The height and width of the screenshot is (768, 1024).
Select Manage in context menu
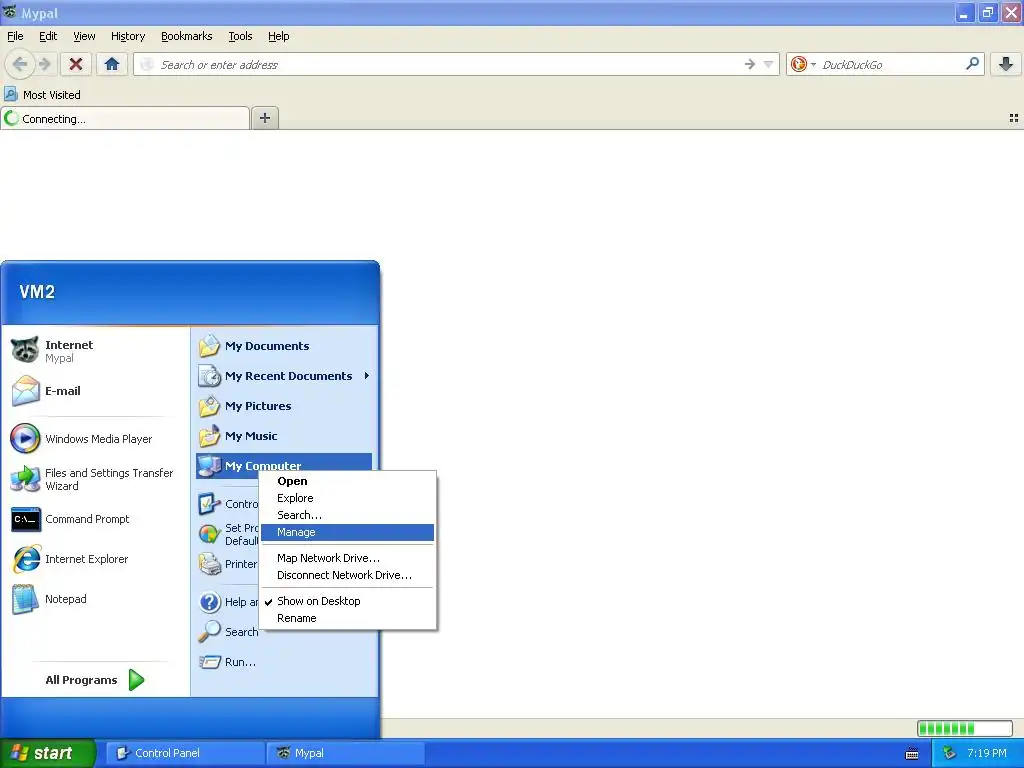coord(347,532)
